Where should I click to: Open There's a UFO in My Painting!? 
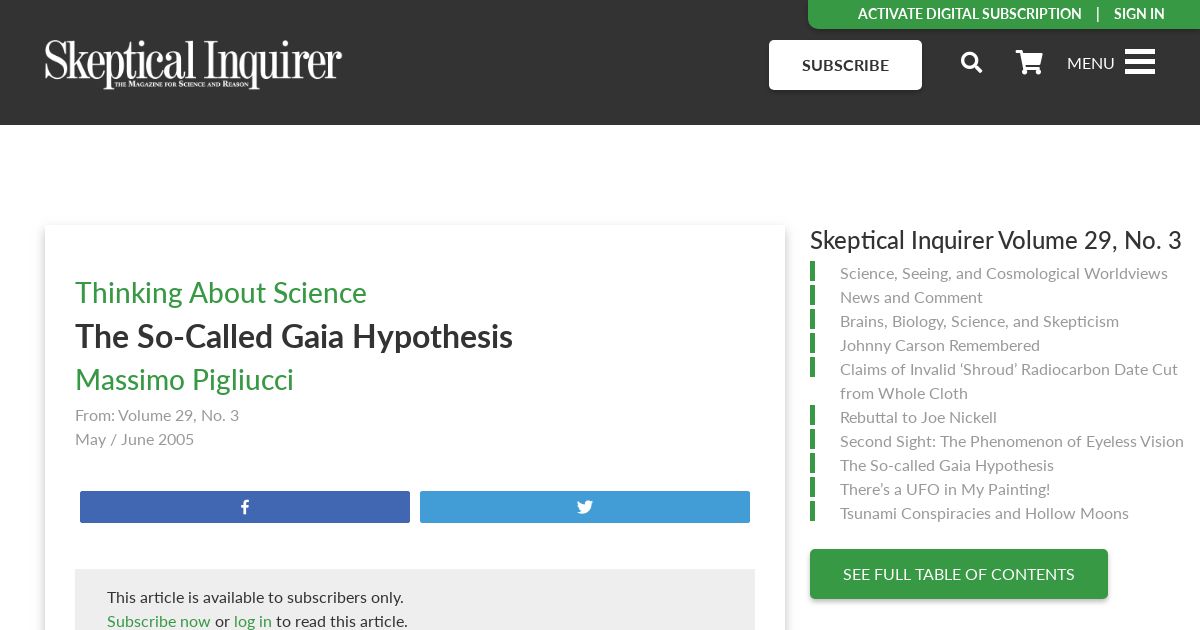(x=945, y=489)
